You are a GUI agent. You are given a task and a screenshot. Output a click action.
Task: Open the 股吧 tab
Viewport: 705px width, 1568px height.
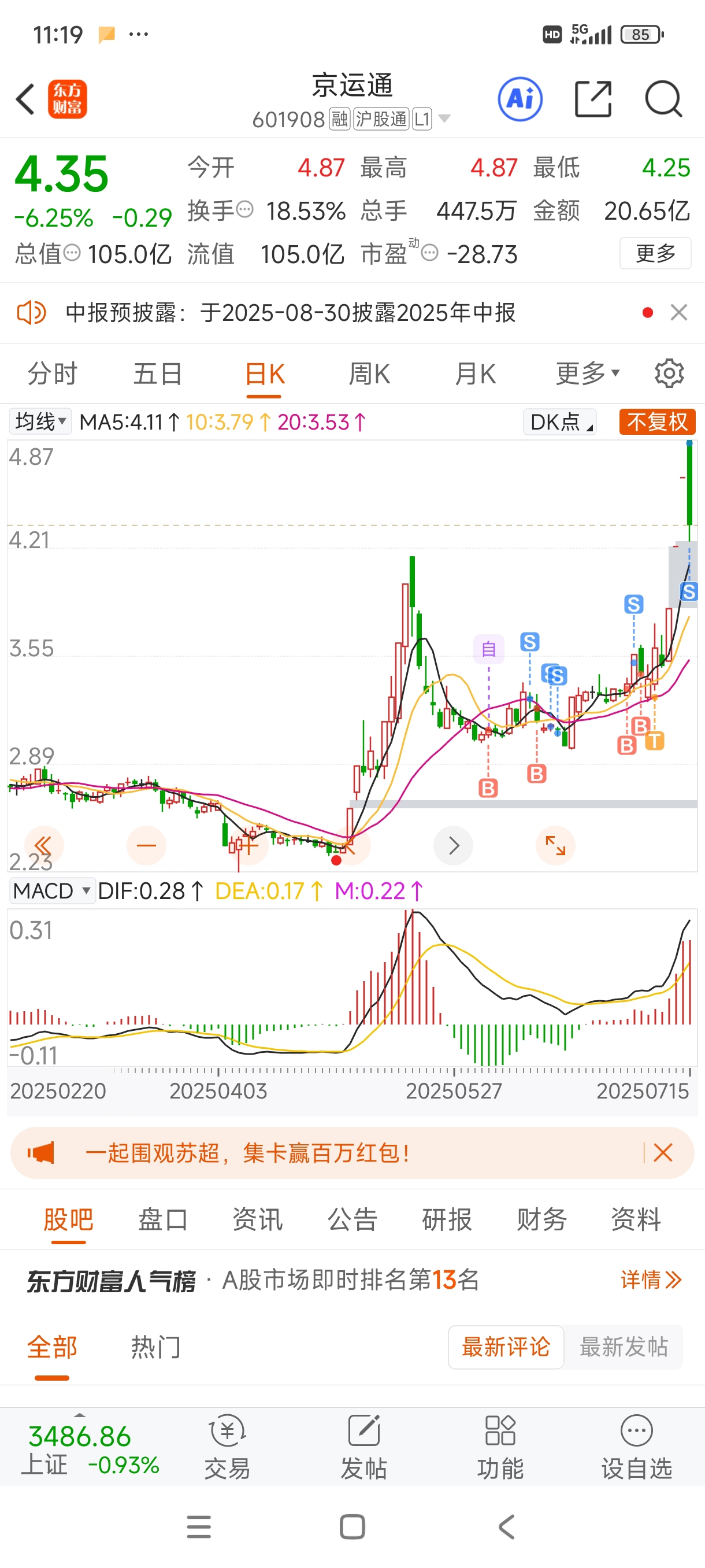68,1219
